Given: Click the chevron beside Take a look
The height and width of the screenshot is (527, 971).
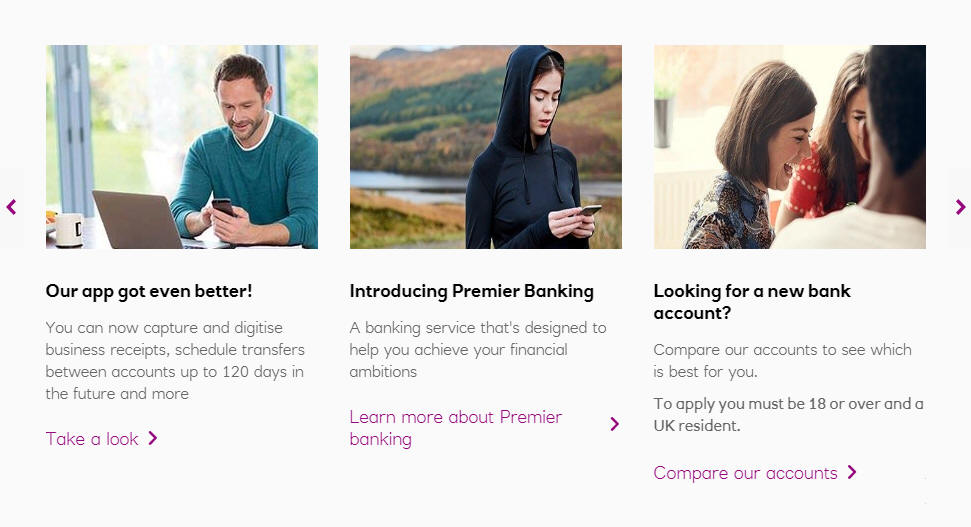Looking at the screenshot, I should (x=153, y=438).
